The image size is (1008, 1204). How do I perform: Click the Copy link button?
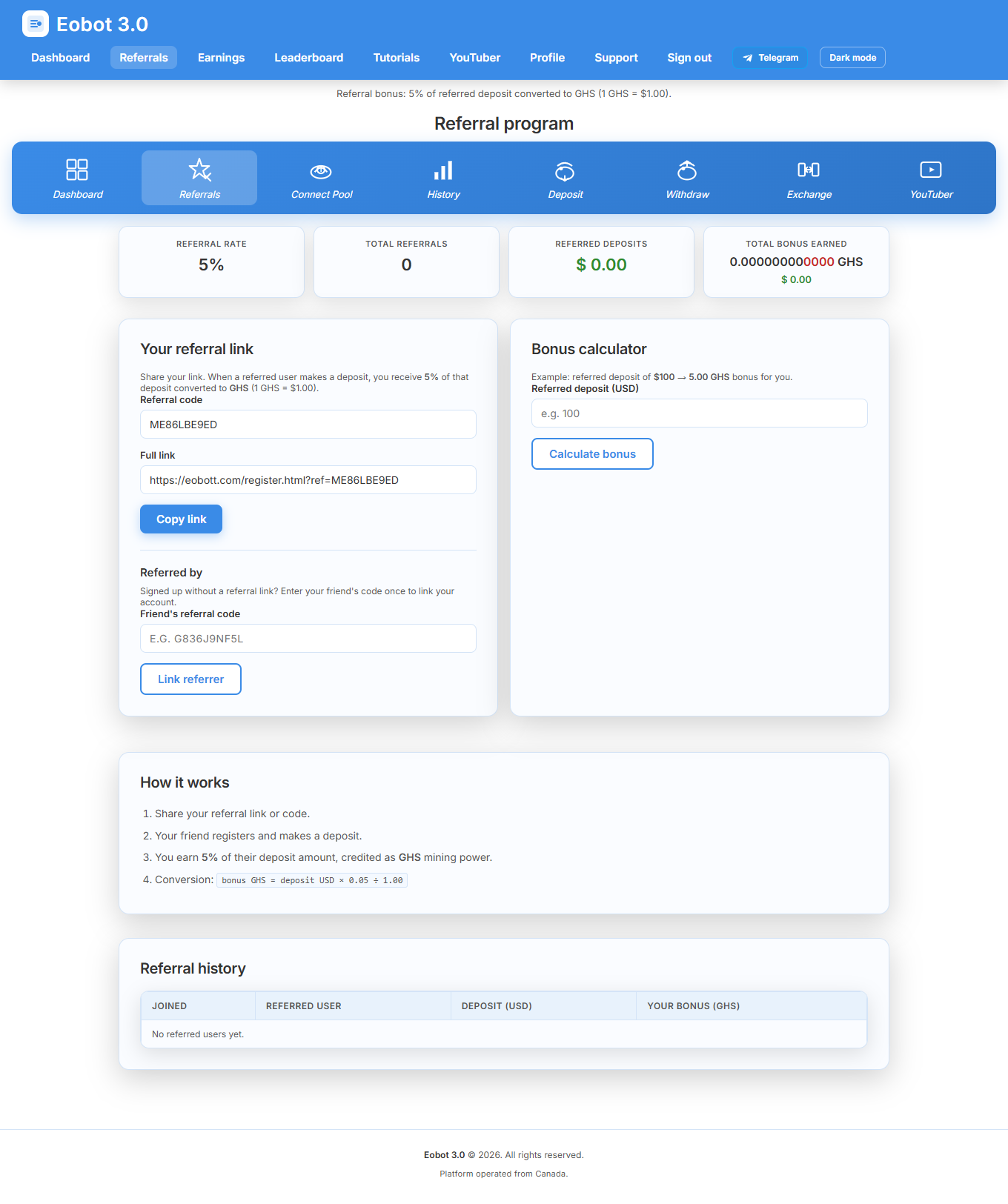tap(181, 519)
